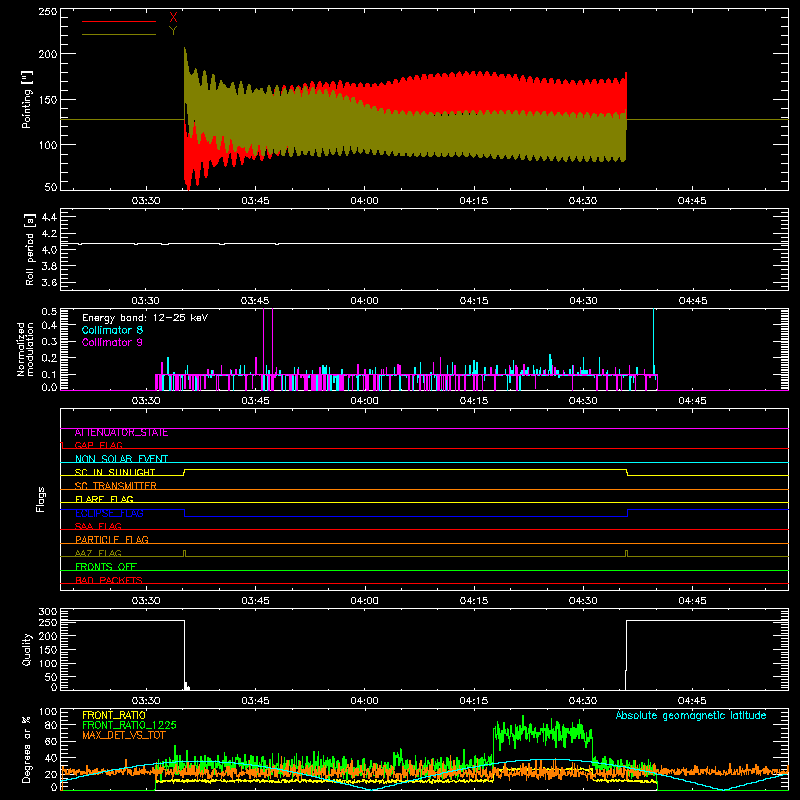Click 04:15 time label under the modulation plot
800x800 pixels.
(473, 401)
